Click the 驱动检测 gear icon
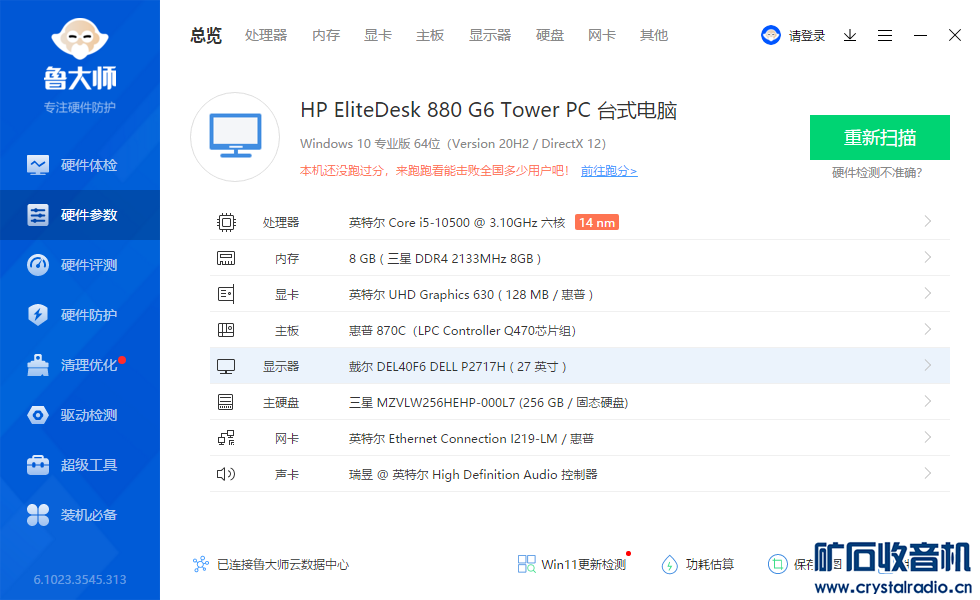The height and width of the screenshot is (600, 980). point(38,415)
